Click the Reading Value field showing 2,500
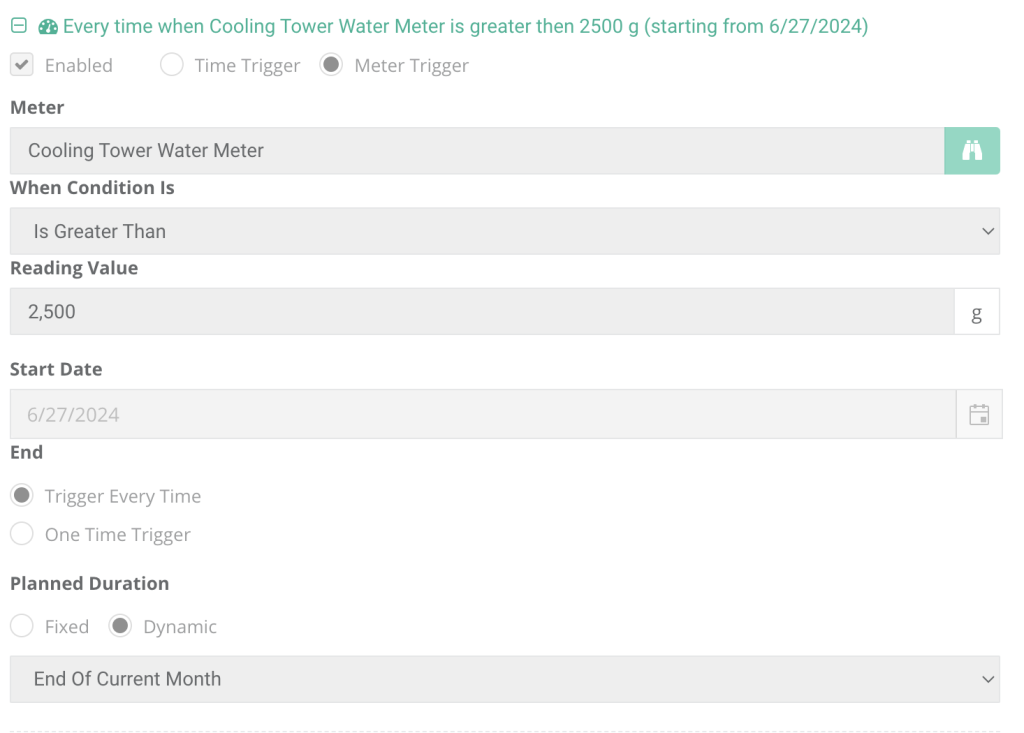The width and height of the screenshot is (1024, 733). pos(480,312)
